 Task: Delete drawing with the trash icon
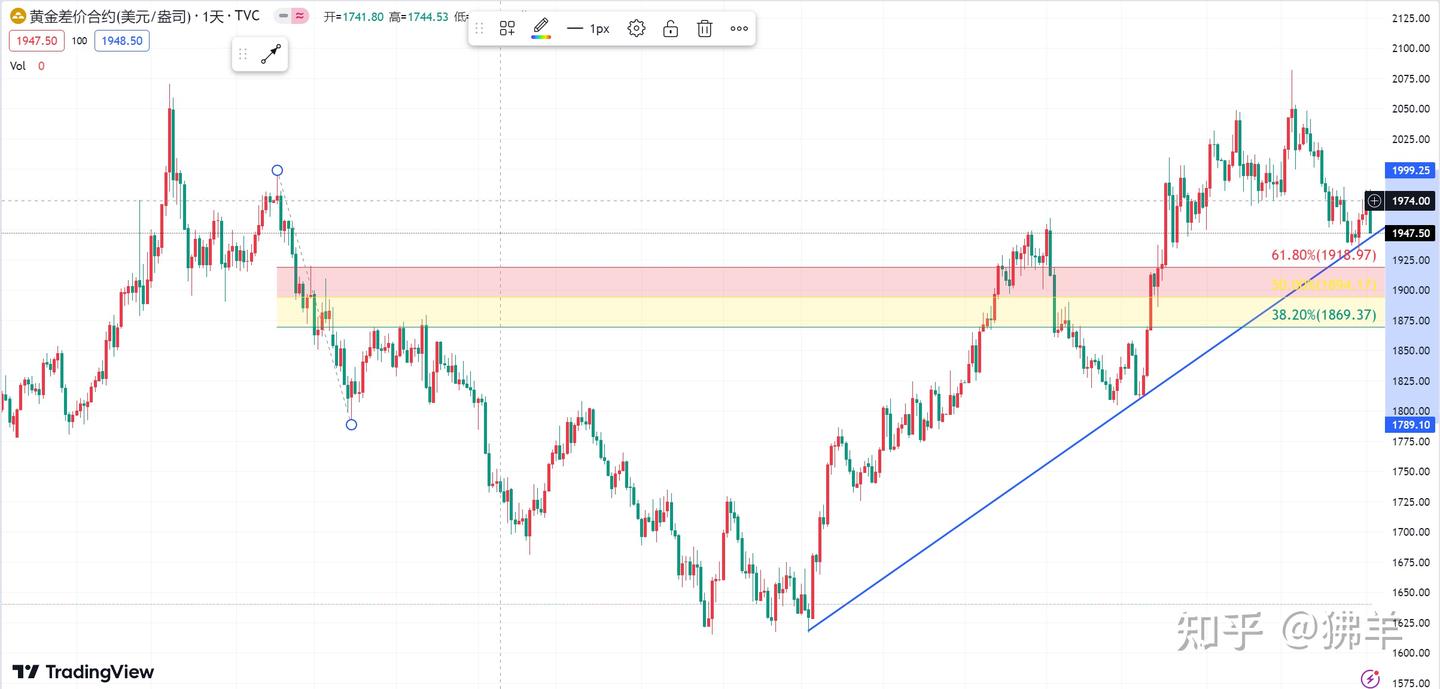click(705, 29)
